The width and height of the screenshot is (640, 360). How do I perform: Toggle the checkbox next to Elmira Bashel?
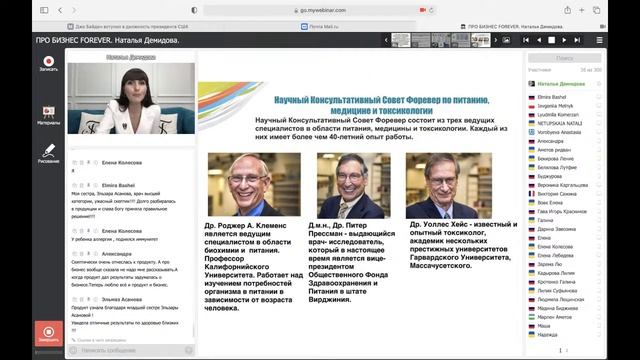tap(599, 97)
